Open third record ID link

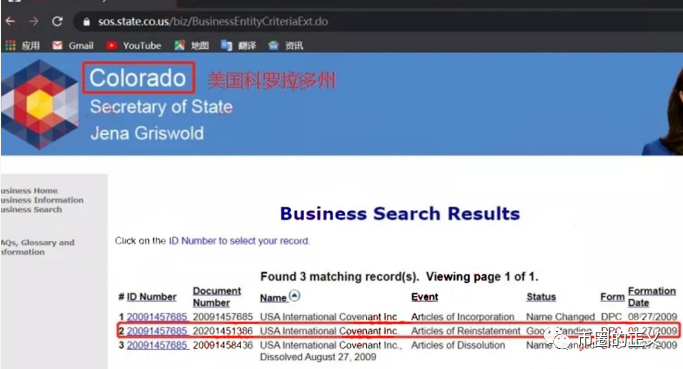coord(157,345)
